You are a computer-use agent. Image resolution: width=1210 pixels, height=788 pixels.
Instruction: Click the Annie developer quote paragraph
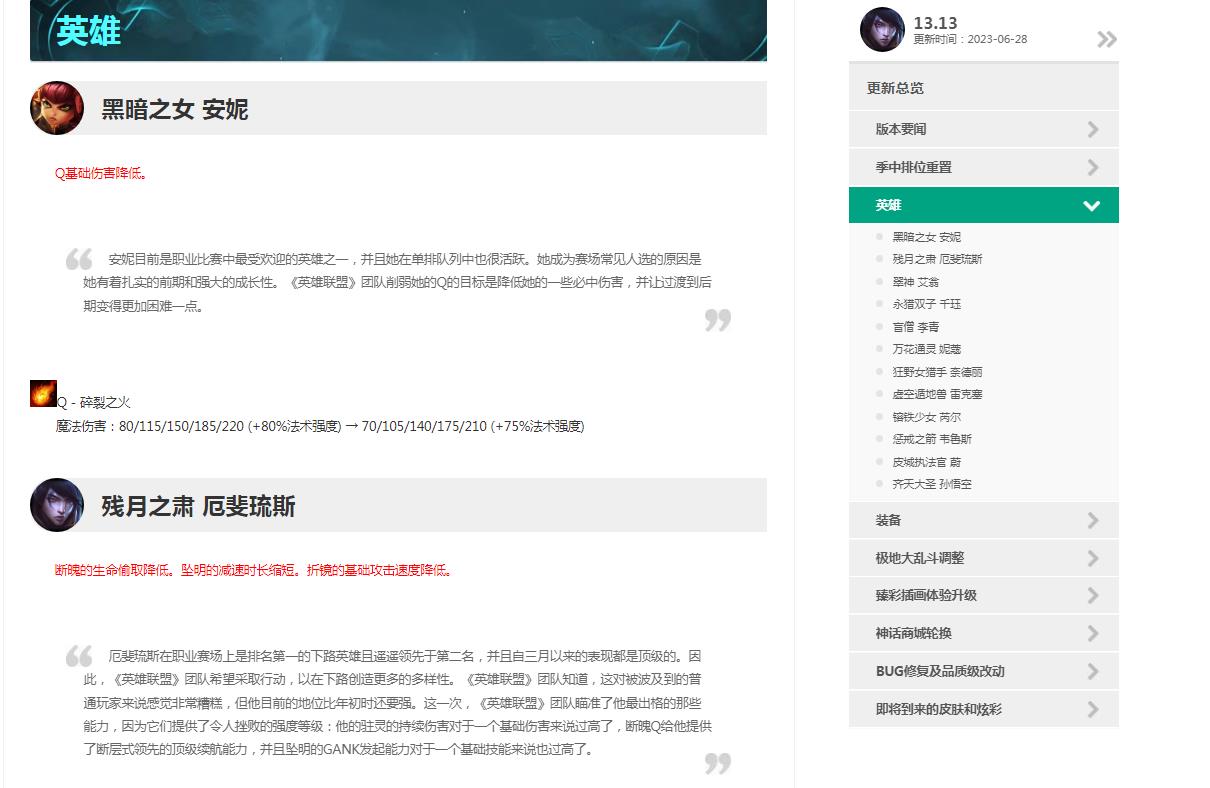pyautogui.click(x=398, y=282)
